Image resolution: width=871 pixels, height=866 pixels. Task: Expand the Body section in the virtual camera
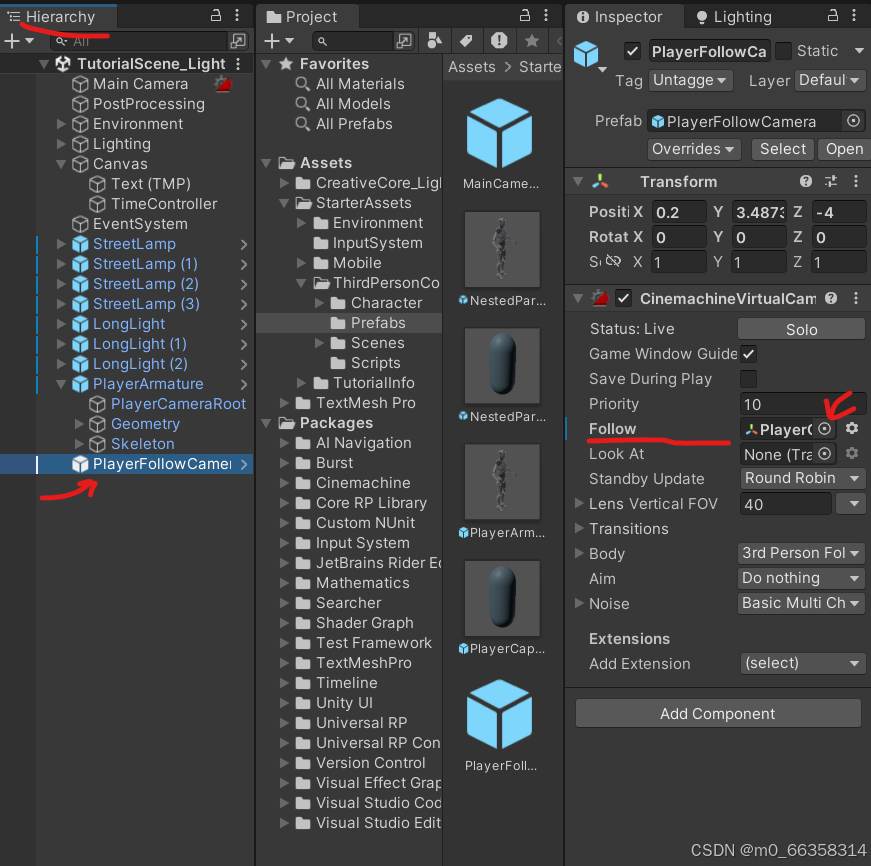pos(579,554)
